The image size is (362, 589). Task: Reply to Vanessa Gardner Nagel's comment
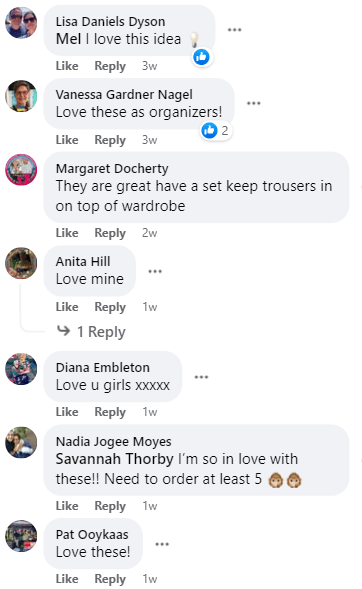(x=110, y=140)
